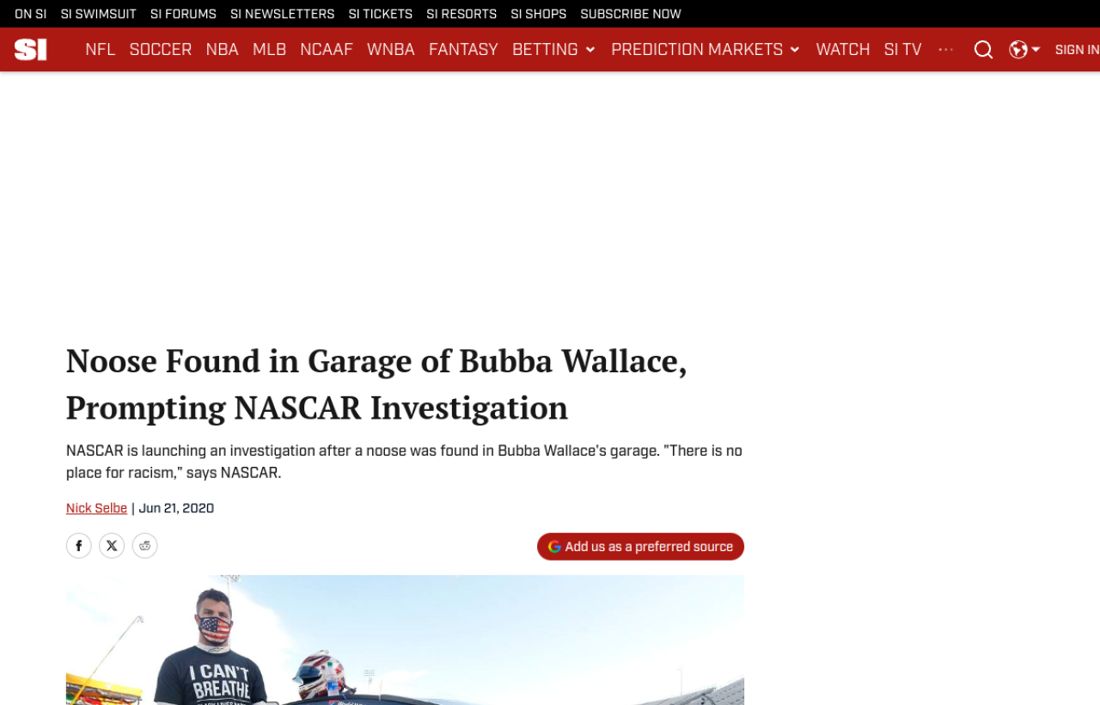Viewport: 1100px width, 705px height.
Task: Visit SI Forums
Action: [183, 14]
